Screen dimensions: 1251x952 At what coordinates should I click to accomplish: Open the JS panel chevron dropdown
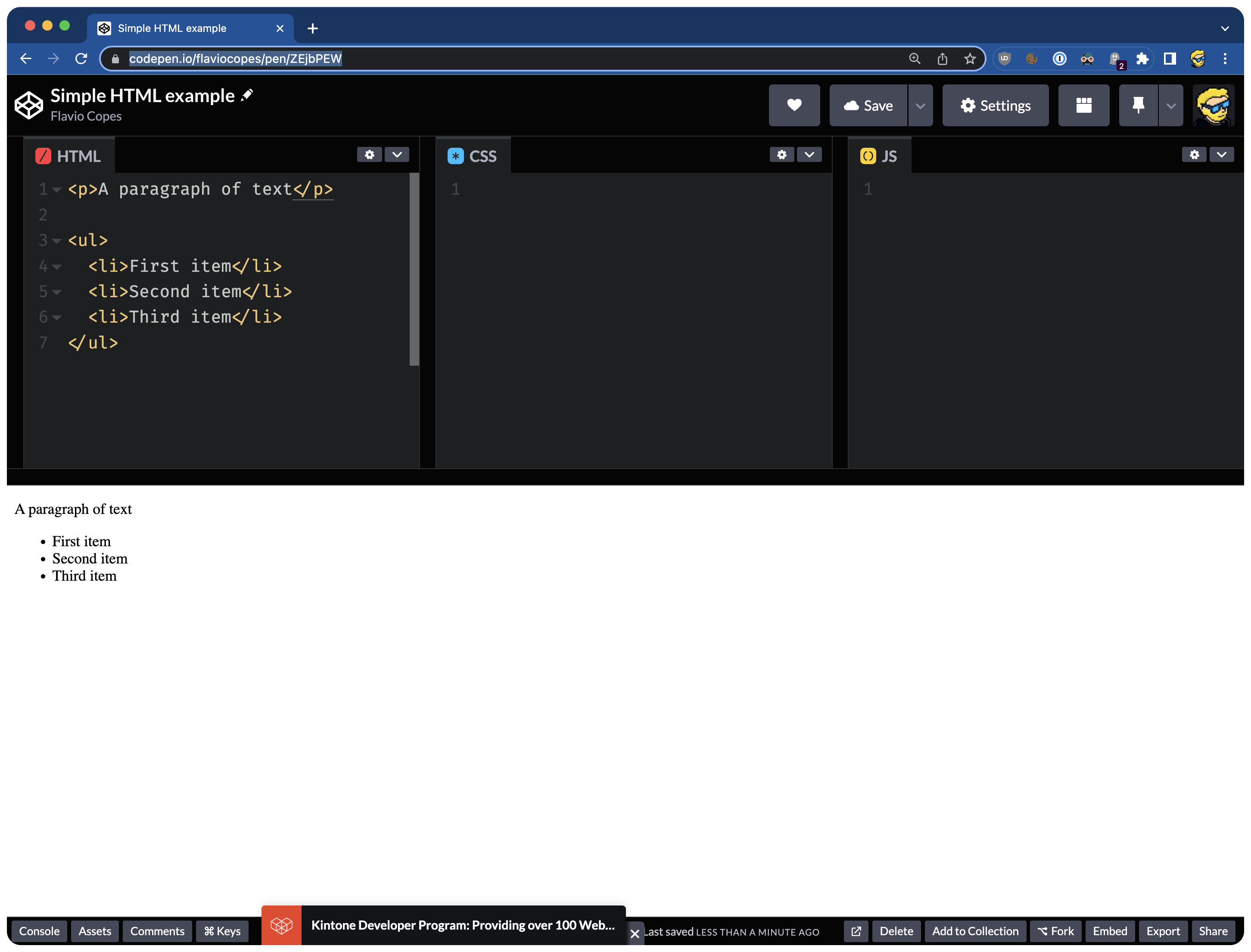pyautogui.click(x=1222, y=155)
